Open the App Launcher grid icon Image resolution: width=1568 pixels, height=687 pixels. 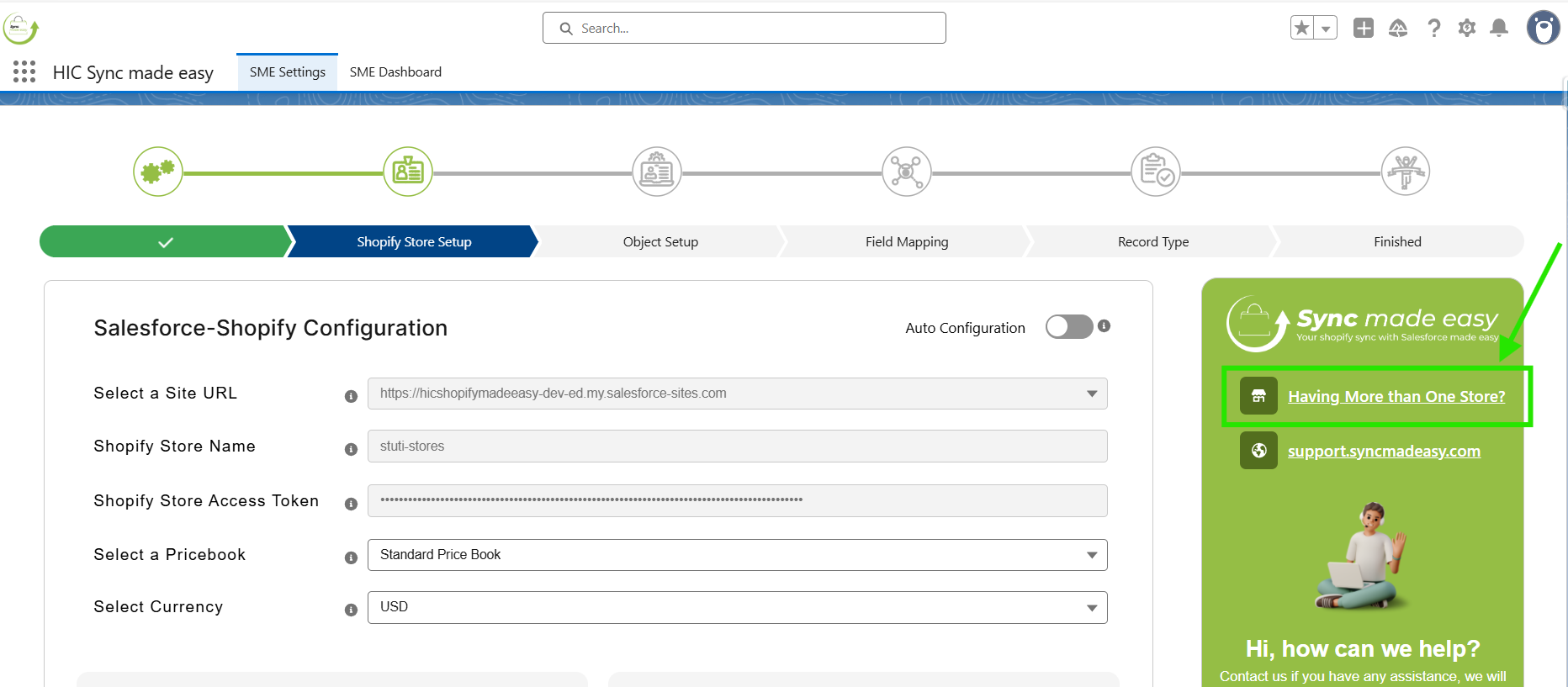pyautogui.click(x=24, y=71)
